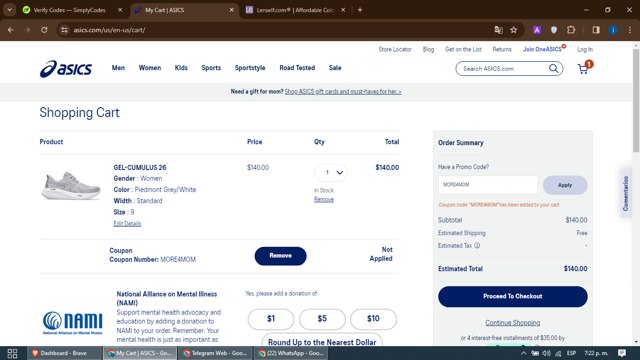
Task: Close the My Cart ASICS tab
Action: (x=231, y=10)
